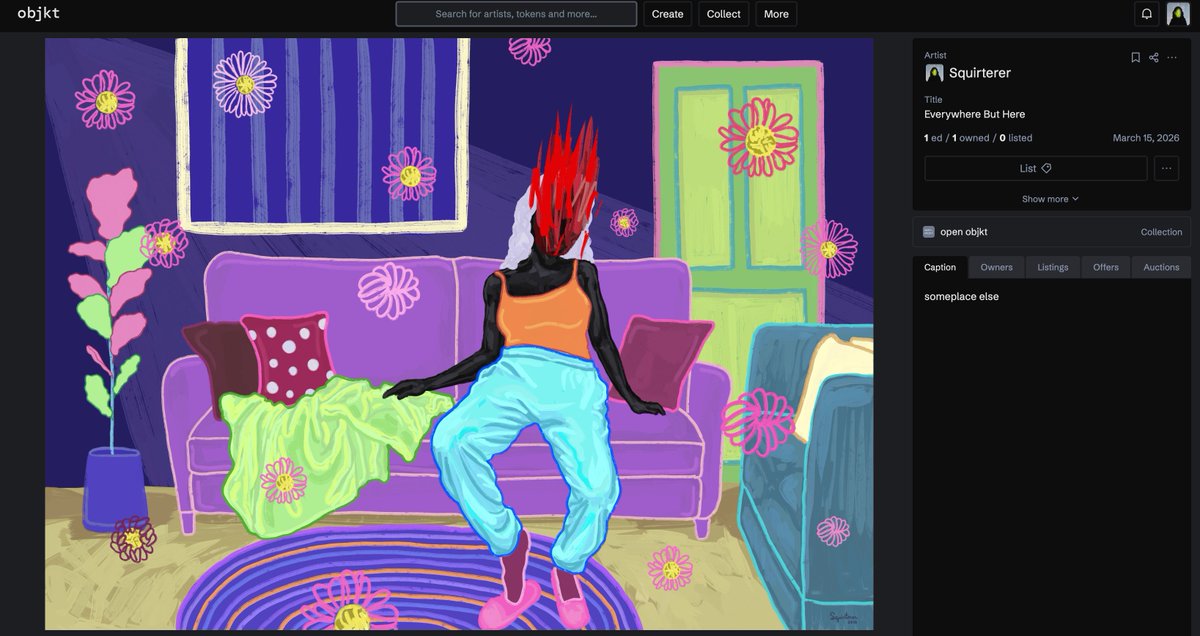Click the date 'March 15, 2026'

tap(1146, 138)
